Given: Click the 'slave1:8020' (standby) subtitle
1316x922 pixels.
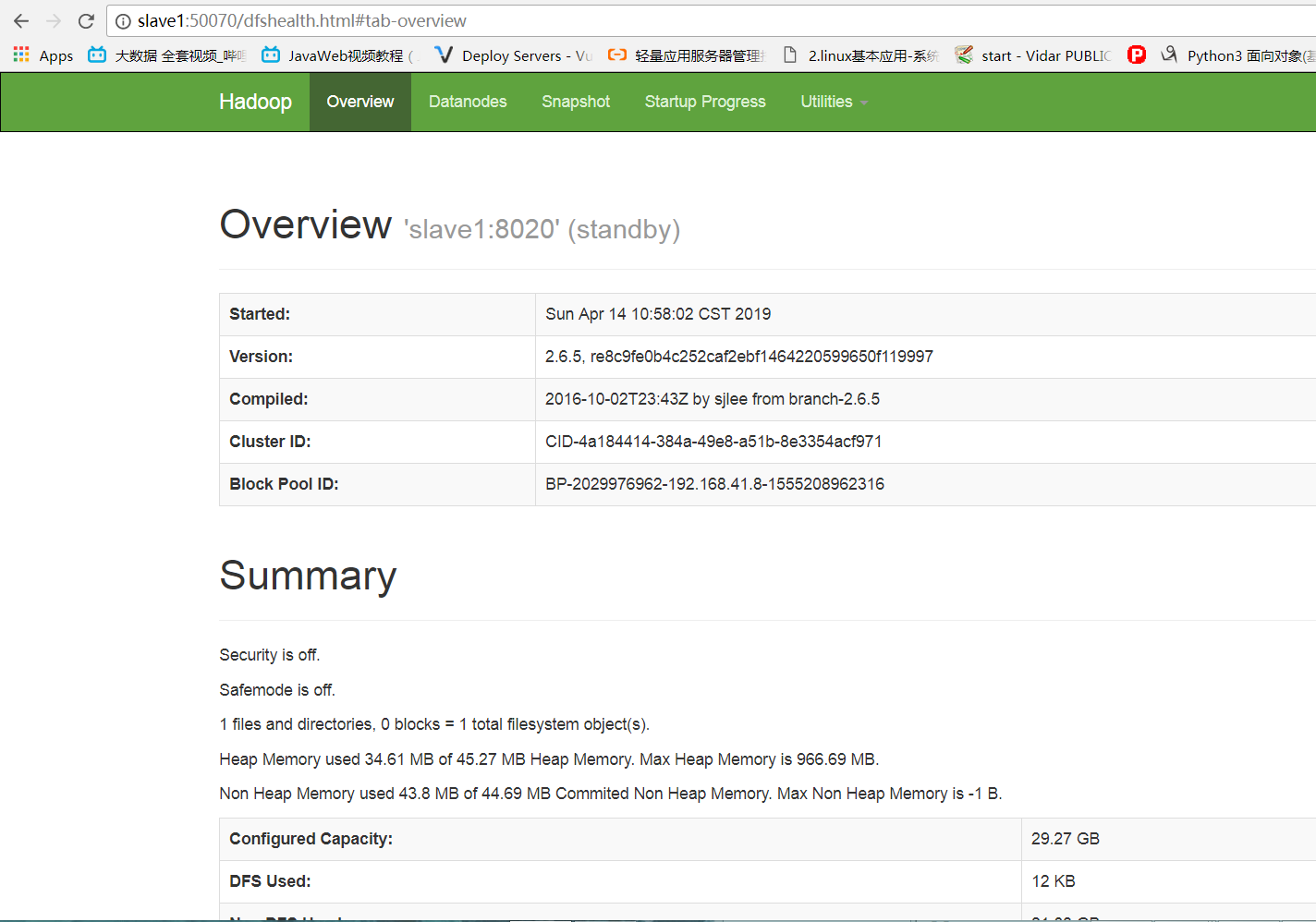Looking at the screenshot, I should click(542, 229).
